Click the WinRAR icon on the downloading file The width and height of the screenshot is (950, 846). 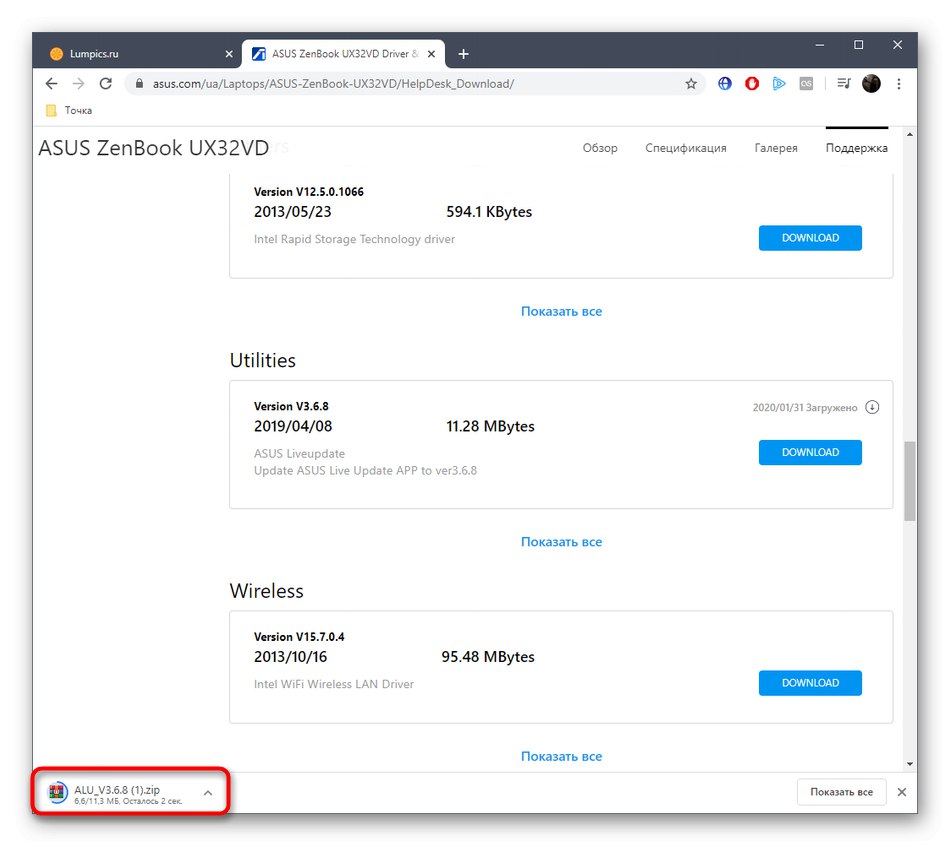(x=56, y=792)
